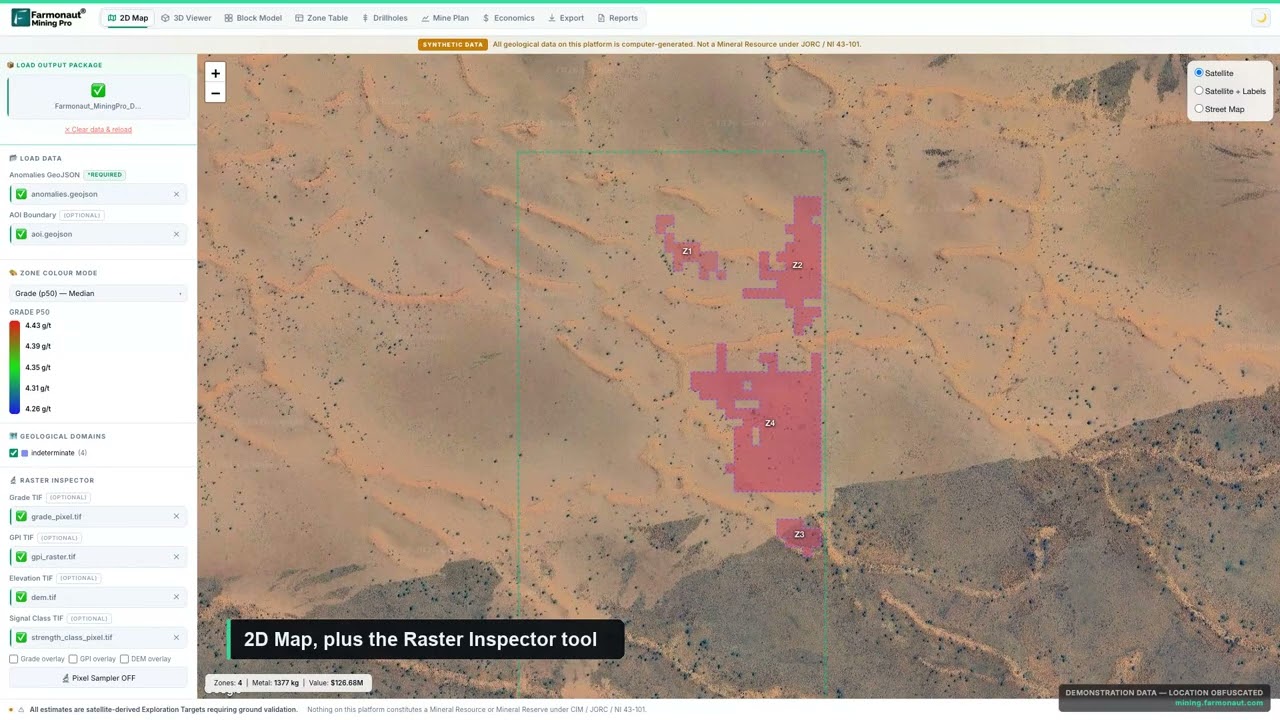
Task: Click the Grade P50 color gradient legend
Action: [14, 367]
